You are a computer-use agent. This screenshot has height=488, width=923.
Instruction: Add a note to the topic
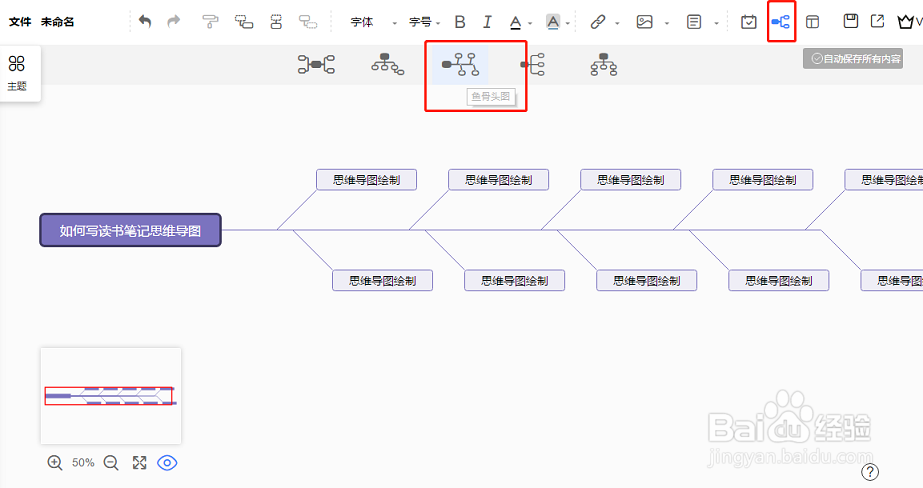point(694,22)
